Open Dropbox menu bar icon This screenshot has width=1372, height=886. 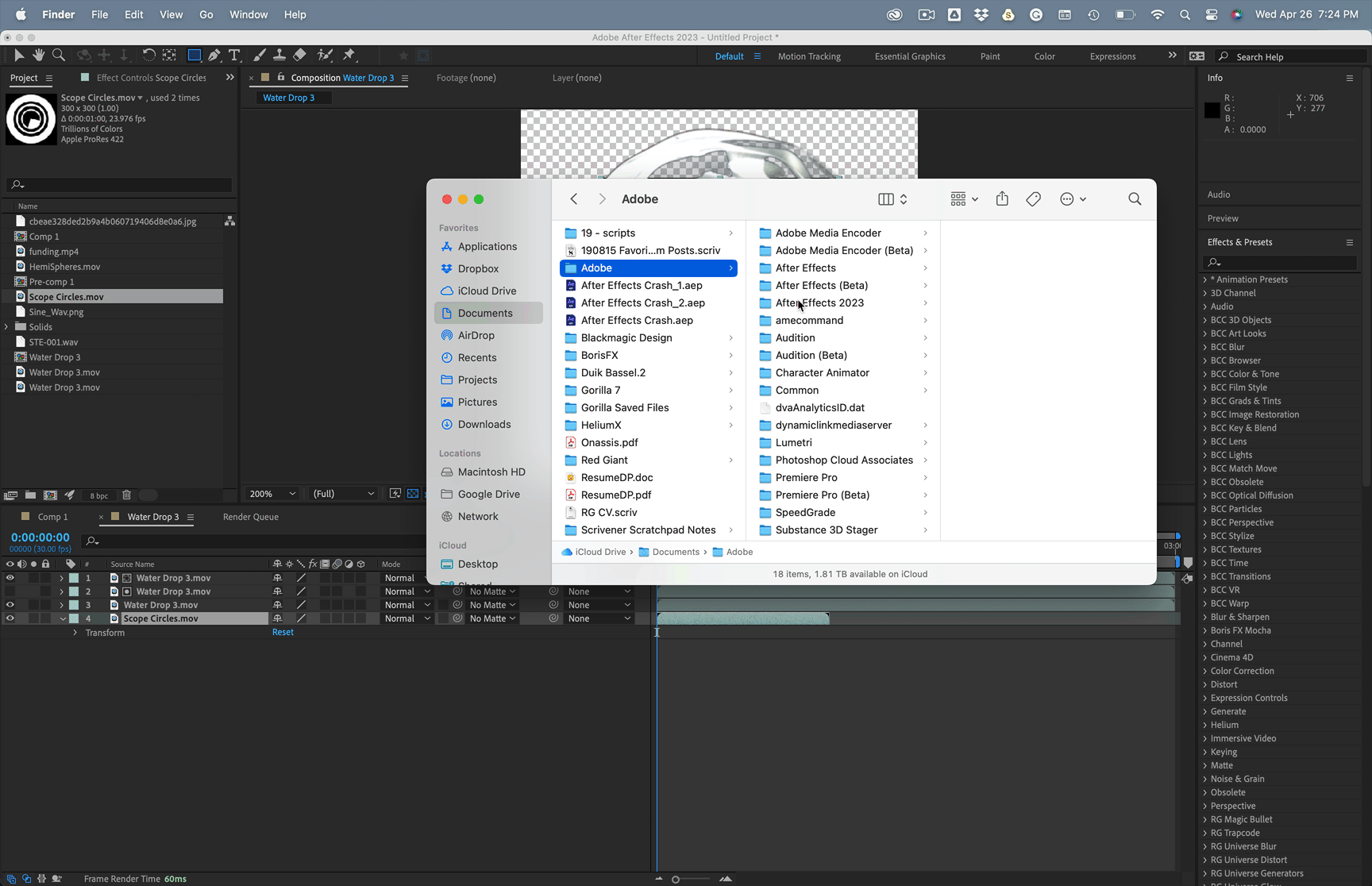pyautogui.click(x=981, y=14)
